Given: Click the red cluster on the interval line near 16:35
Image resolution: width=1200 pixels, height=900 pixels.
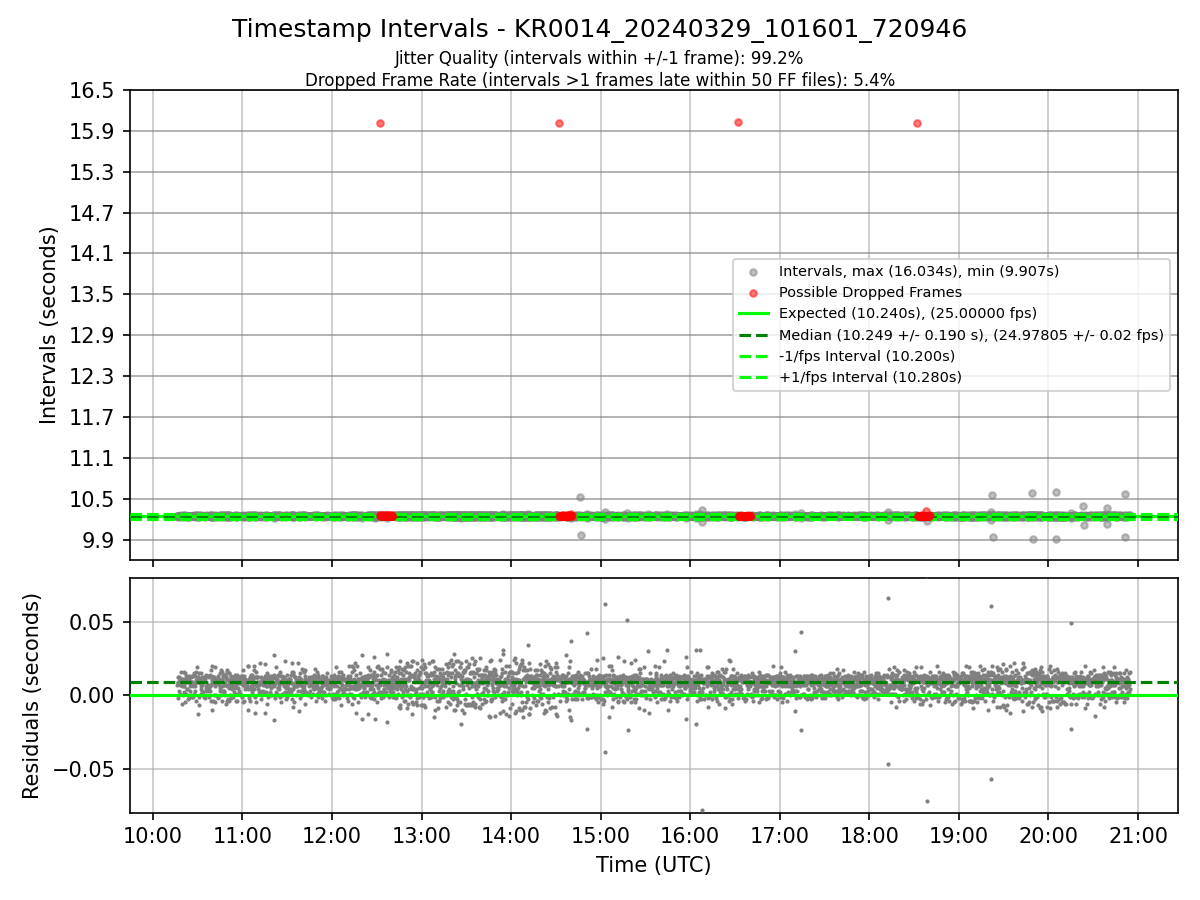Looking at the screenshot, I should tap(745, 516).
